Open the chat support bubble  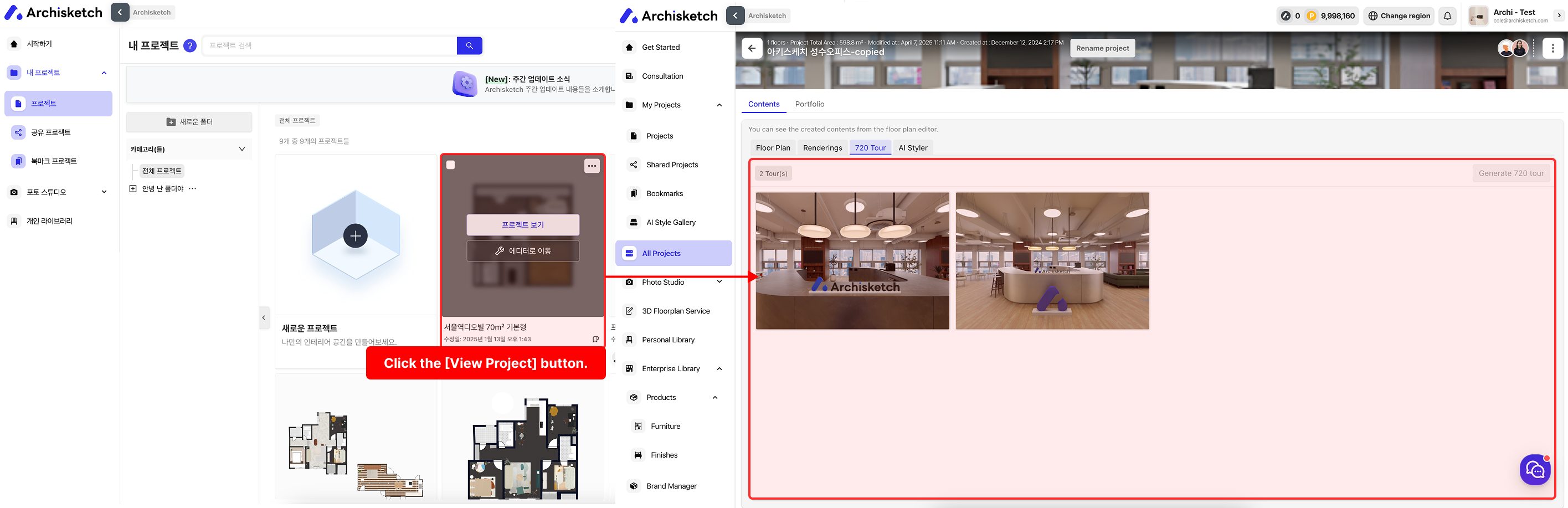(1535, 470)
